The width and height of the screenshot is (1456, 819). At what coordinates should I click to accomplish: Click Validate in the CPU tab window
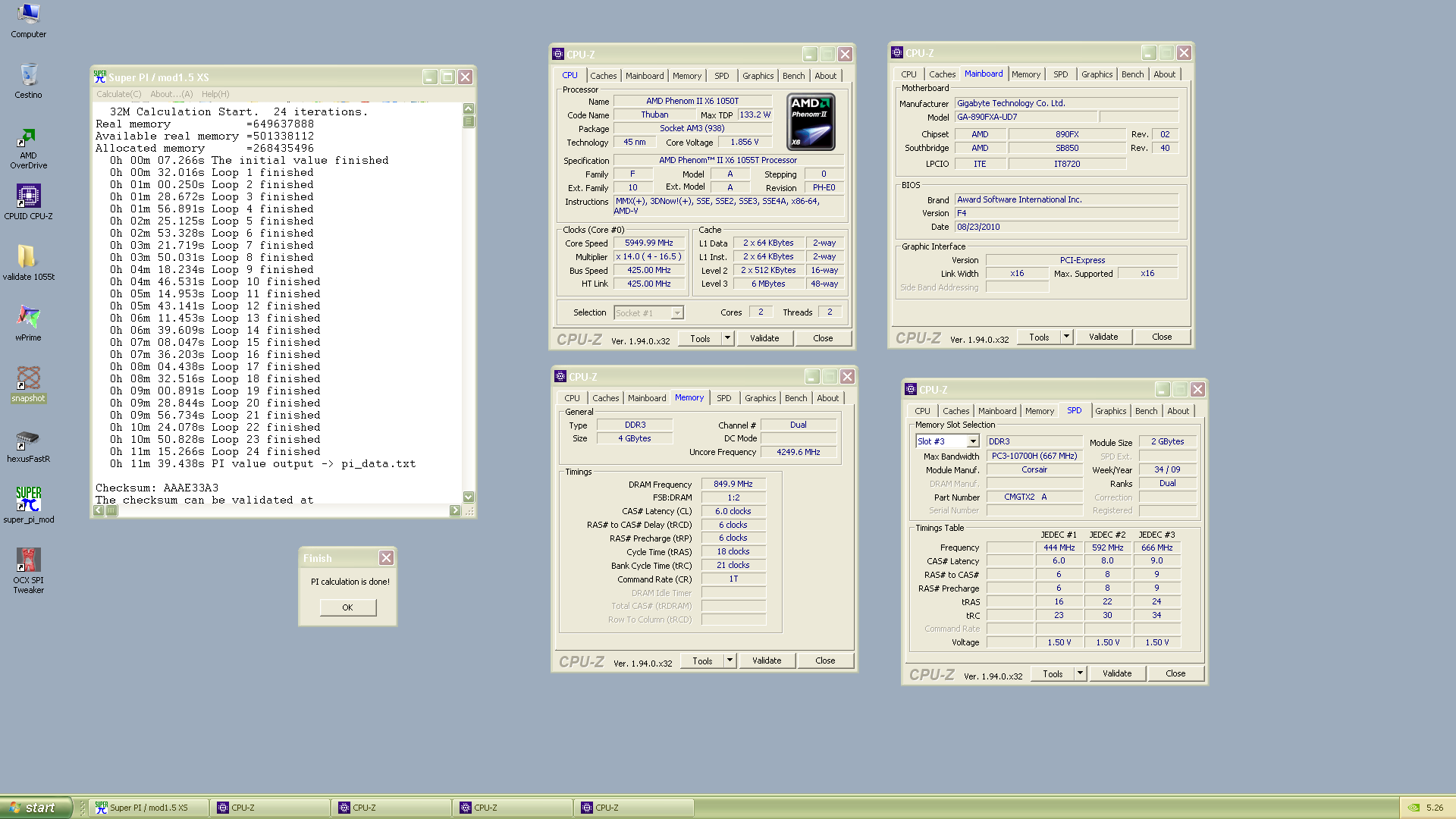point(764,338)
